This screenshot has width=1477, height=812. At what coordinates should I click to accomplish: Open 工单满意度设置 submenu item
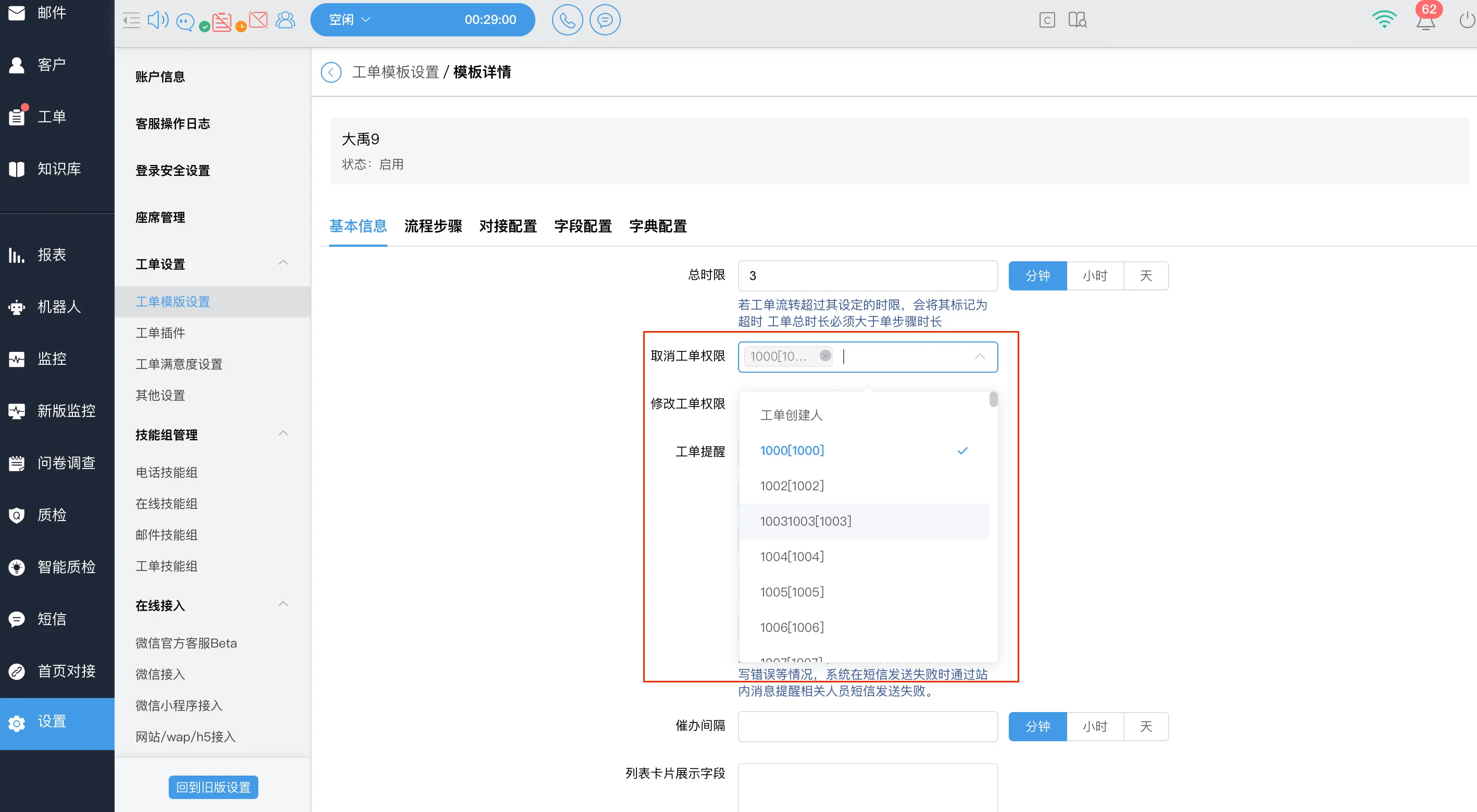tap(179, 364)
